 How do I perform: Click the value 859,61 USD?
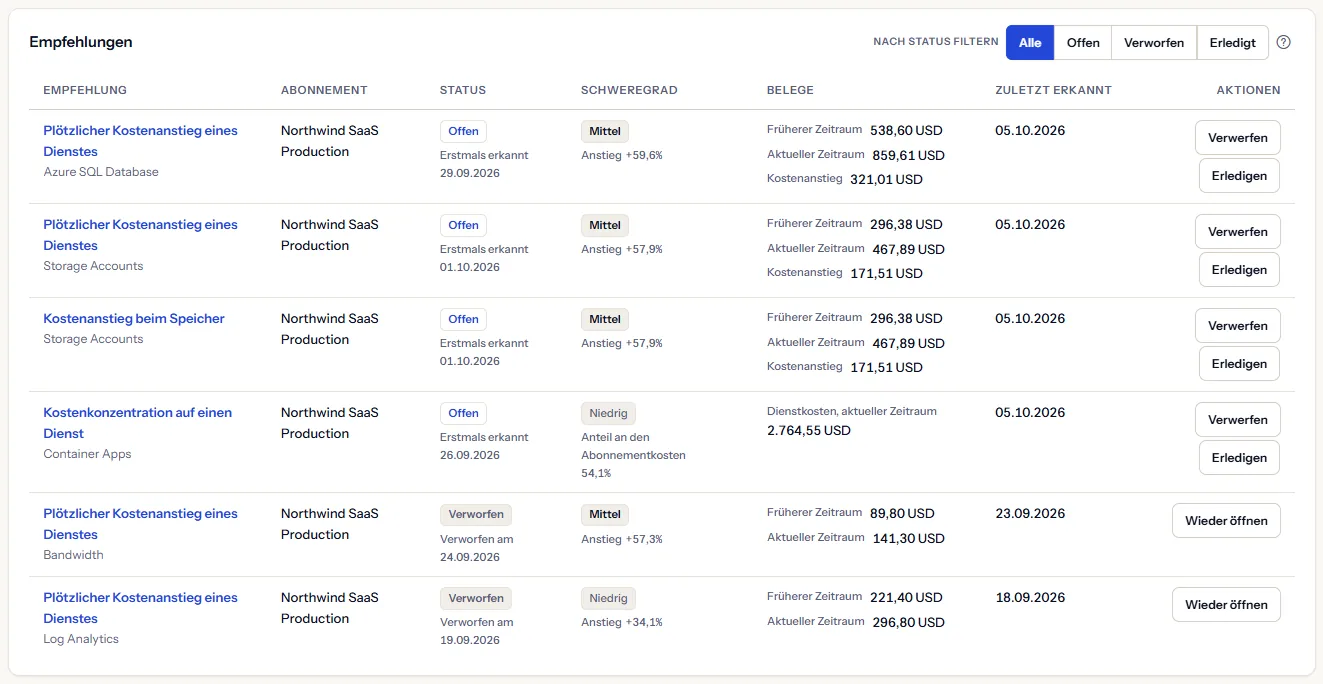click(x=908, y=156)
